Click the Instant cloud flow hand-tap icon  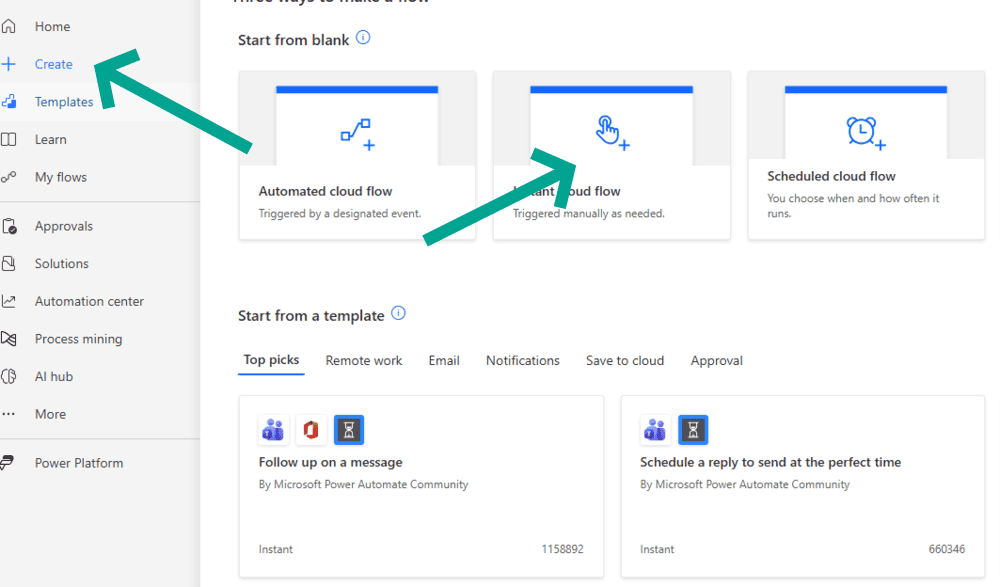612,133
